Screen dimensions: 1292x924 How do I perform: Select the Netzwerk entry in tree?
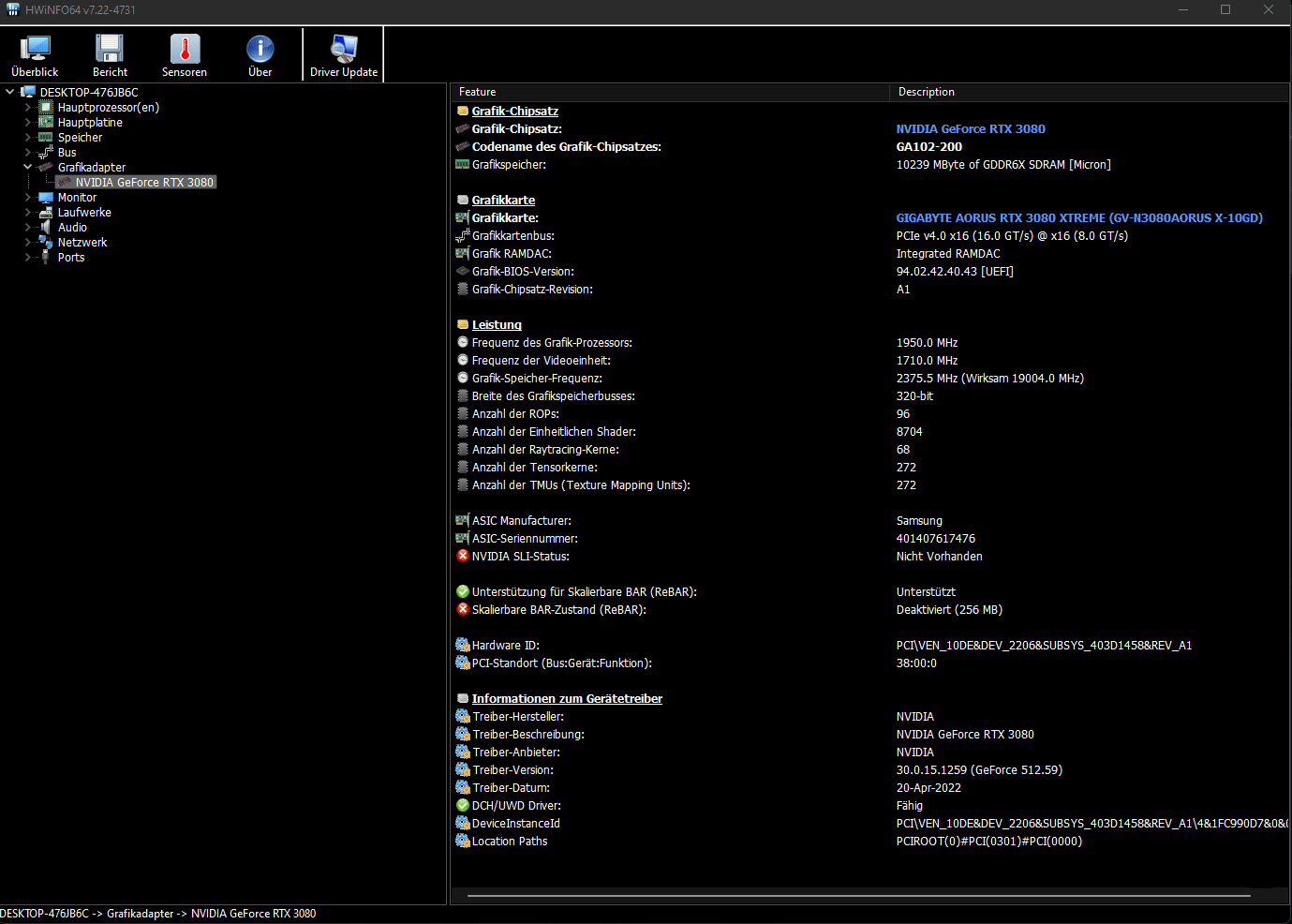(x=82, y=243)
